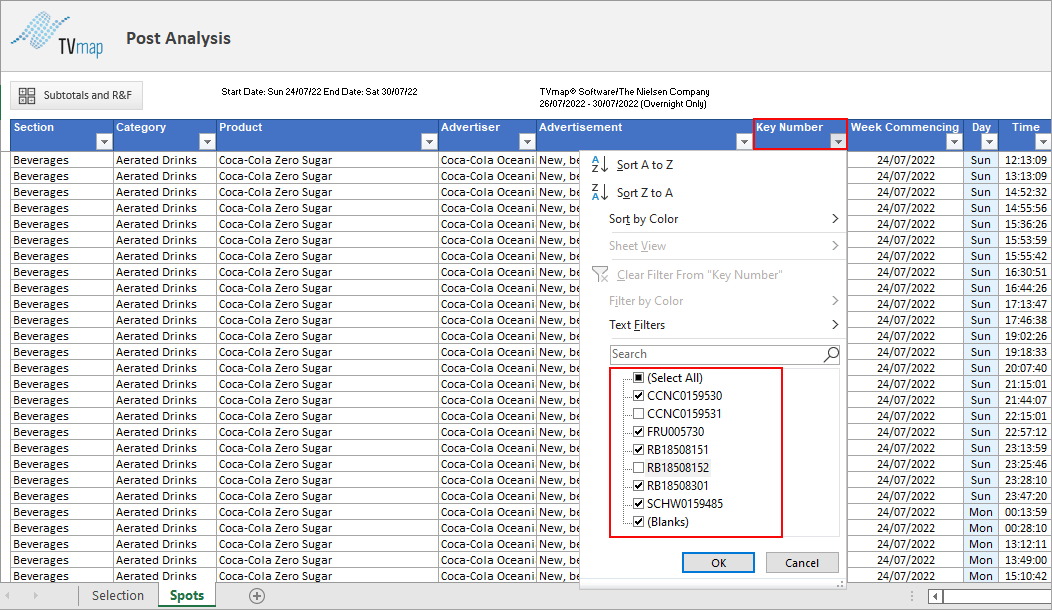Click the Post Analysis title
Screen dimensions: 1052x610
point(178,38)
